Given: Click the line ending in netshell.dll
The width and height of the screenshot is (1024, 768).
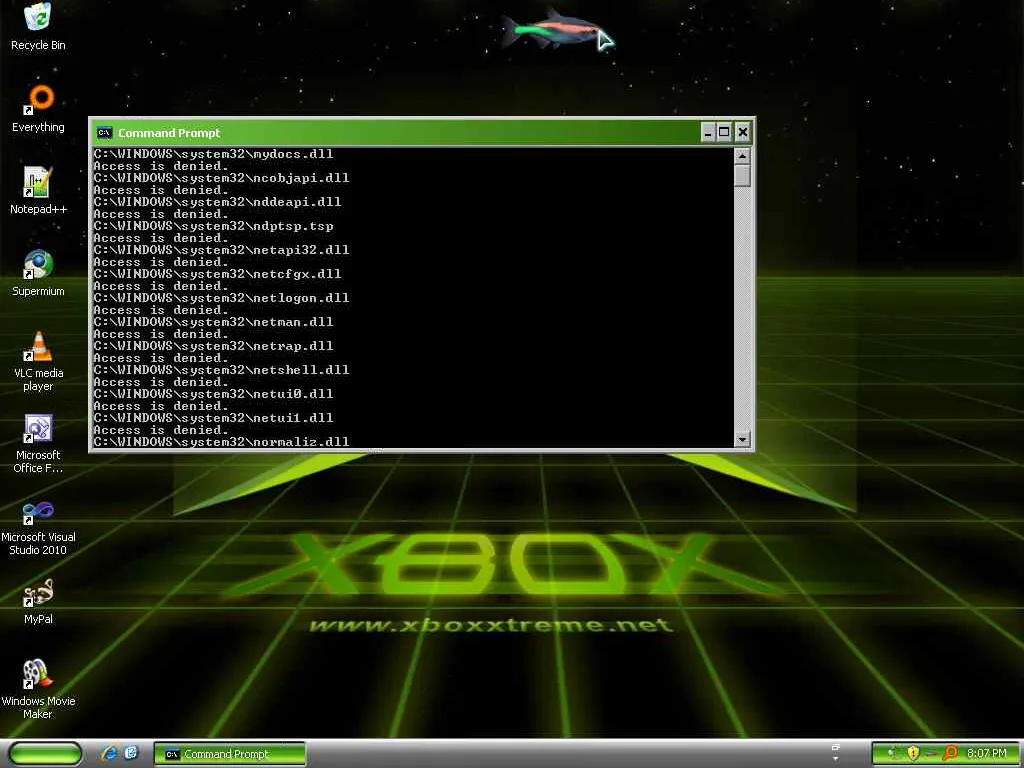Looking at the screenshot, I should [221, 370].
